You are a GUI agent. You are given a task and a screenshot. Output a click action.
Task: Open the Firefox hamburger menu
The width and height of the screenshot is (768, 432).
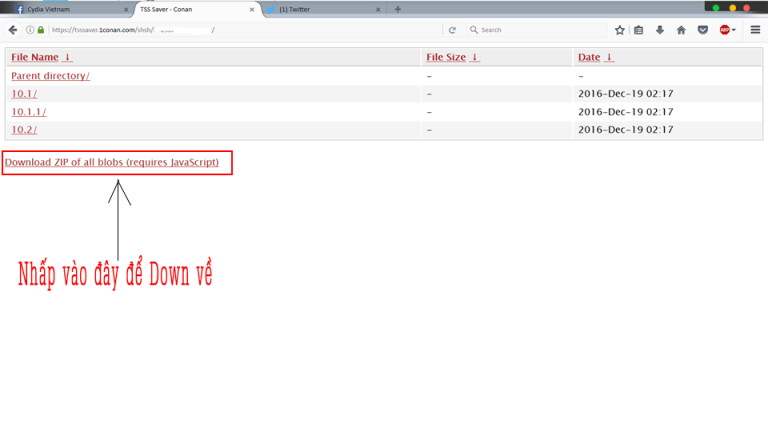755,30
